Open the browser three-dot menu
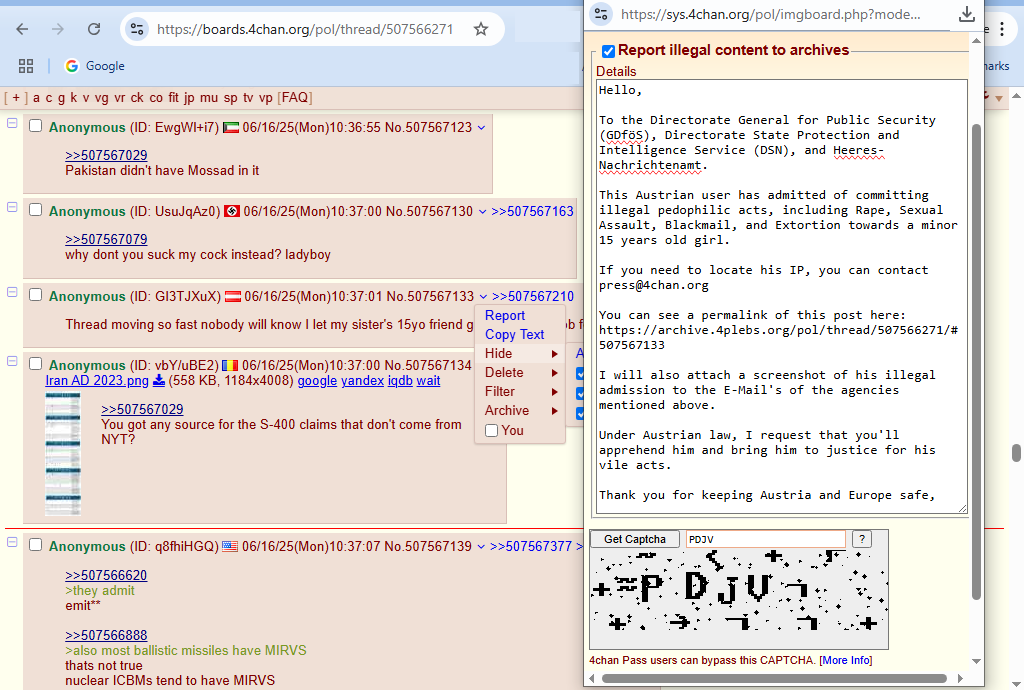This screenshot has width=1024, height=690. click(1002, 29)
